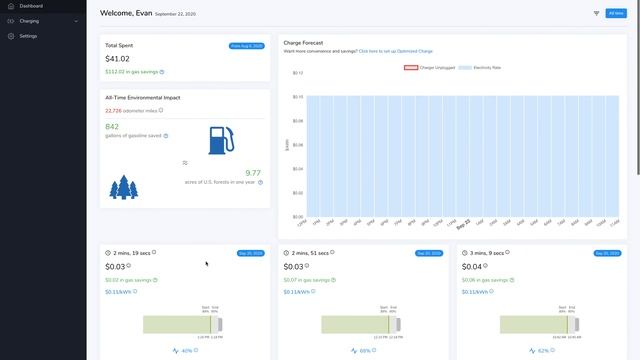The image size is (640, 360).
Task: Click the clock icon on the 3 mins, 9 secs card
Action: coord(464,253)
